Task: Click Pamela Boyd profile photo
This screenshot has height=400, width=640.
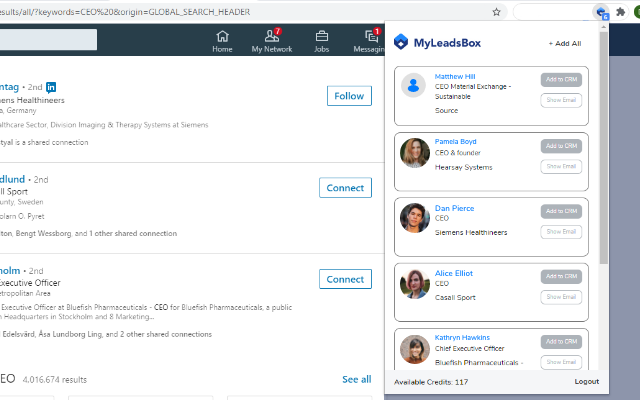Action: point(415,153)
